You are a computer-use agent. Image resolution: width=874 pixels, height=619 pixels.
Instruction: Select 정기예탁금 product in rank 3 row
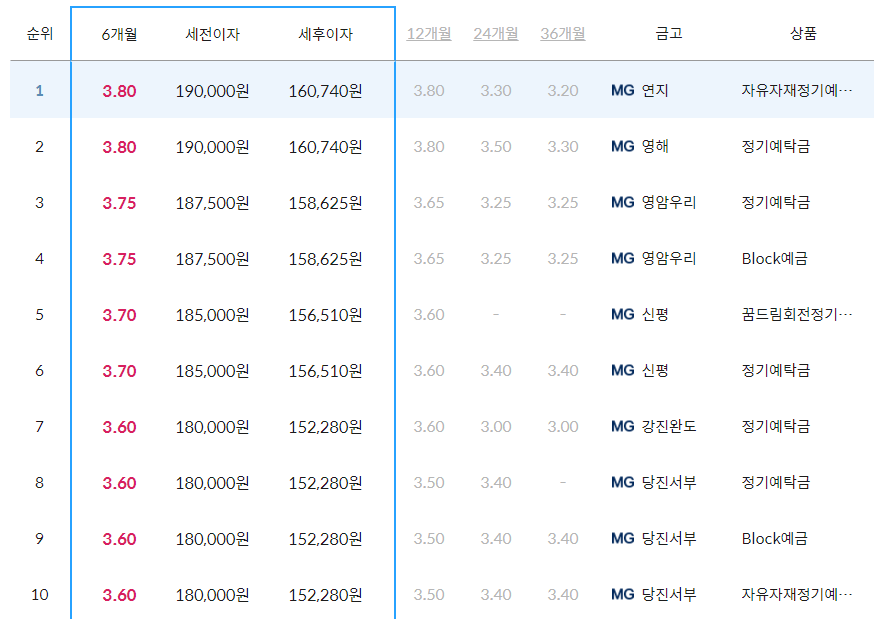pos(775,202)
